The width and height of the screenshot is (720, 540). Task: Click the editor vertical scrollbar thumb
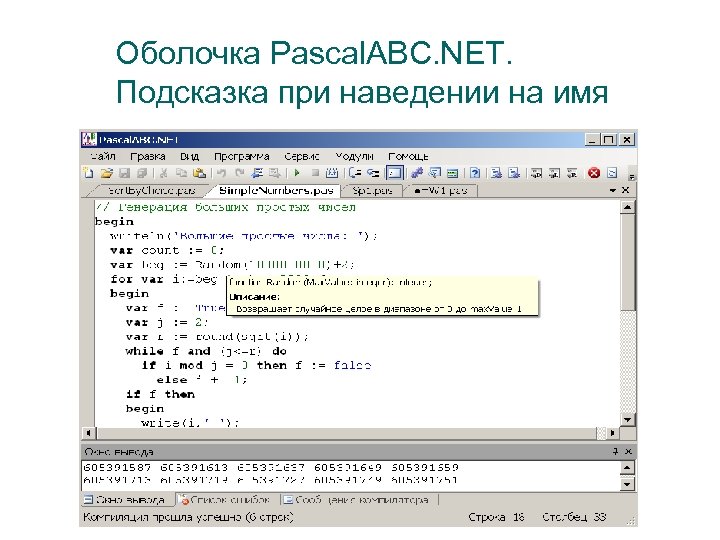(x=627, y=262)
